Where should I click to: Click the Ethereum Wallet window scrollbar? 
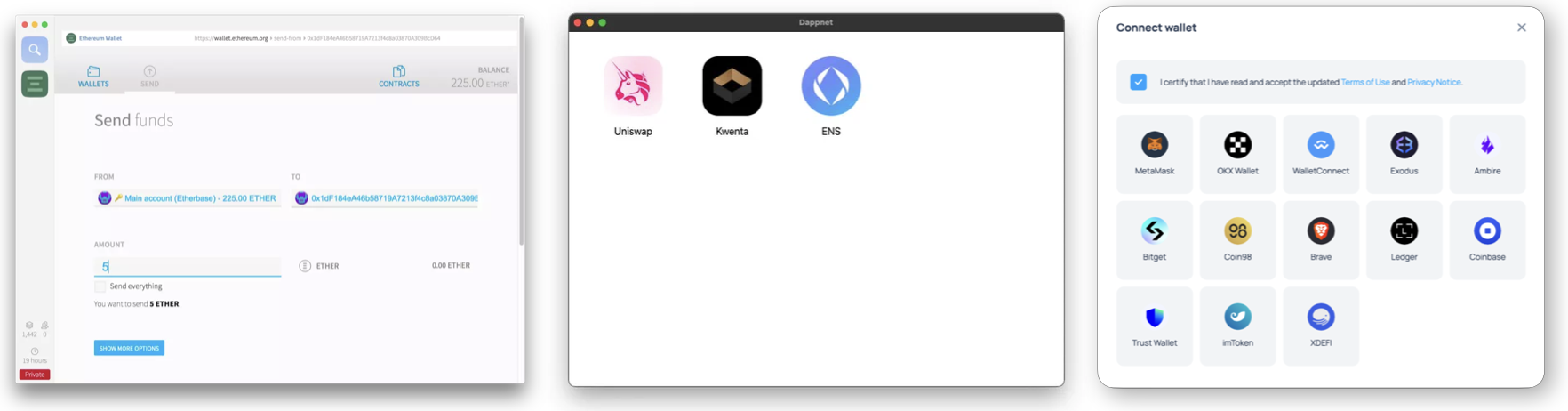521,133
